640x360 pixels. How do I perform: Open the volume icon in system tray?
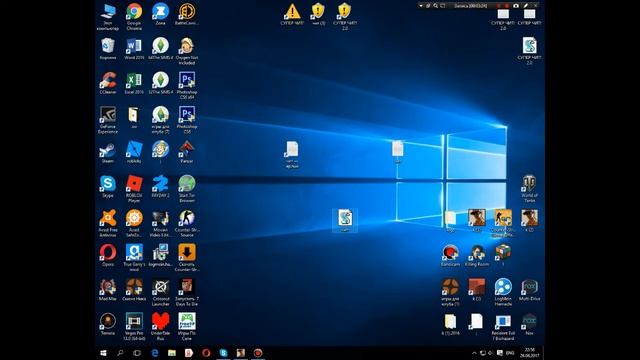tap(491, 353)
